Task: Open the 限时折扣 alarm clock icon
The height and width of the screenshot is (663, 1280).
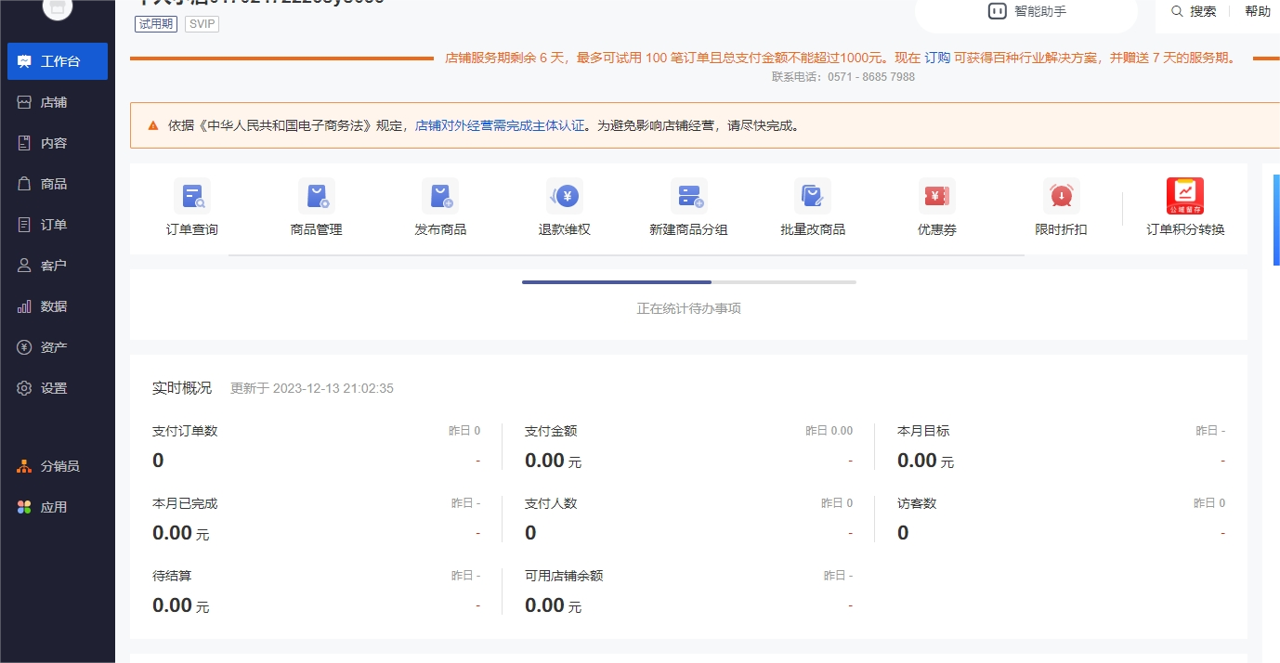Action: tap(1061, 196)
